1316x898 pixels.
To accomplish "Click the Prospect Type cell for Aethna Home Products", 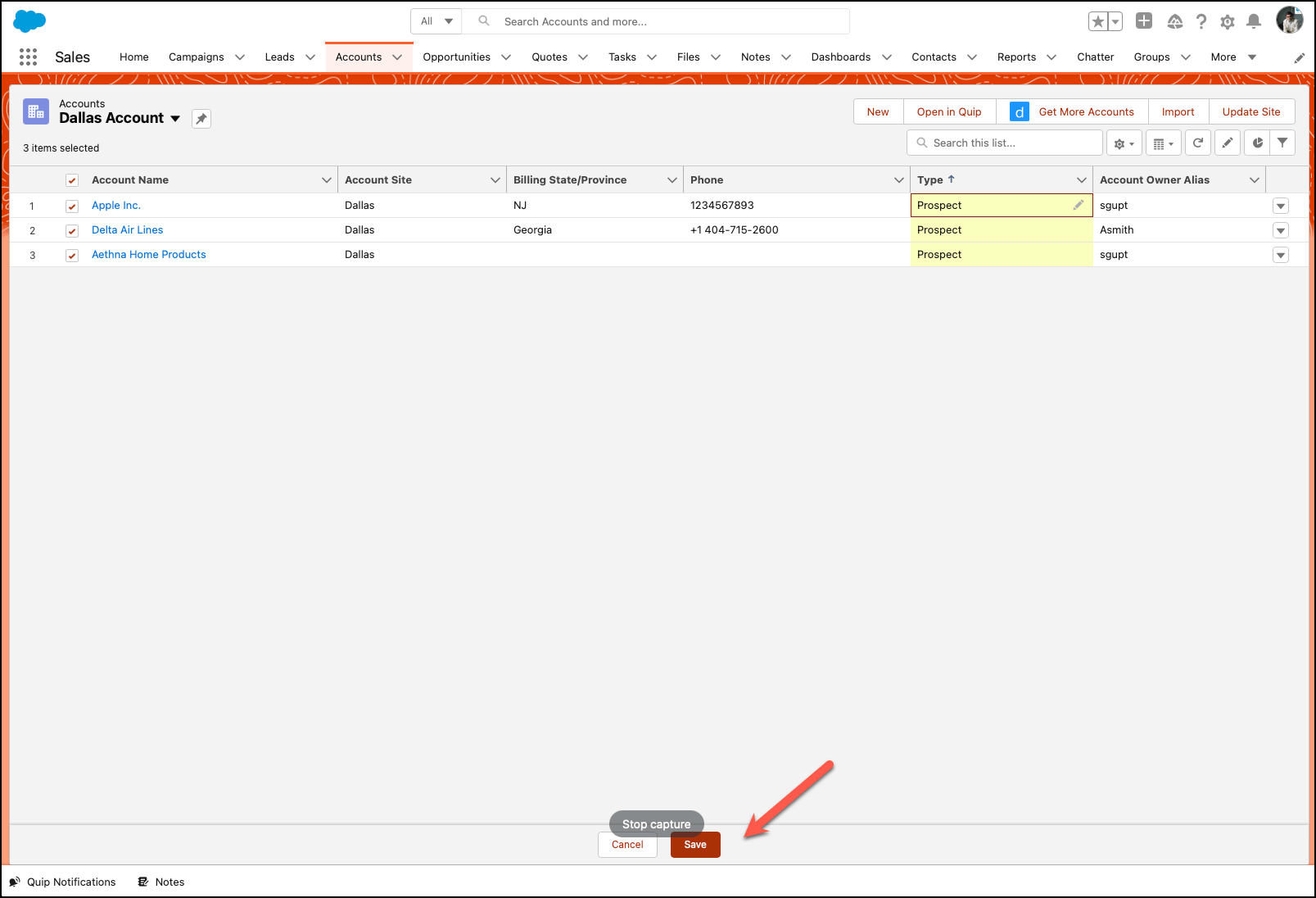I will click(1002, 255).
